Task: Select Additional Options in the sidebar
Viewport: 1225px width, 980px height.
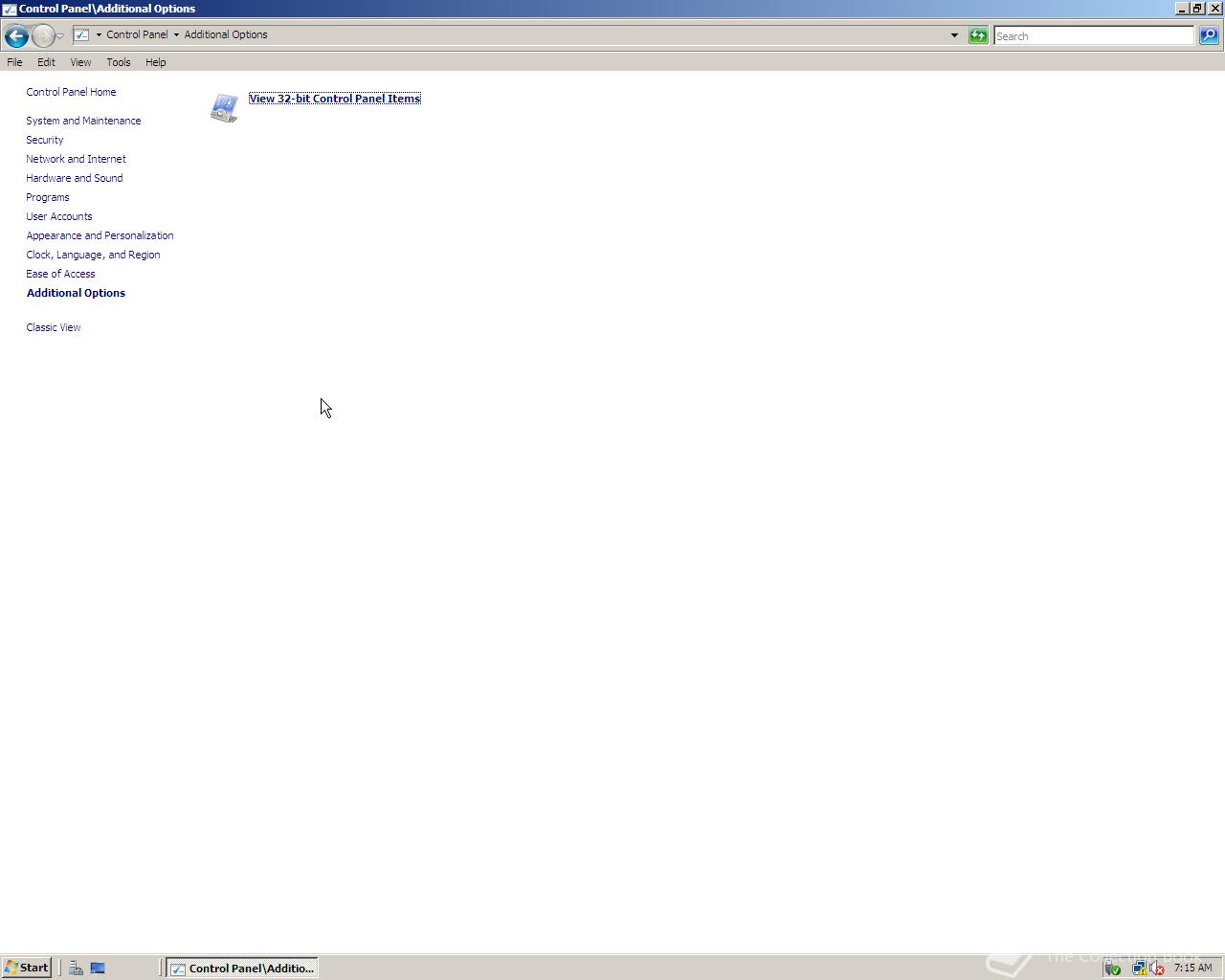Action: click(76, 293)
